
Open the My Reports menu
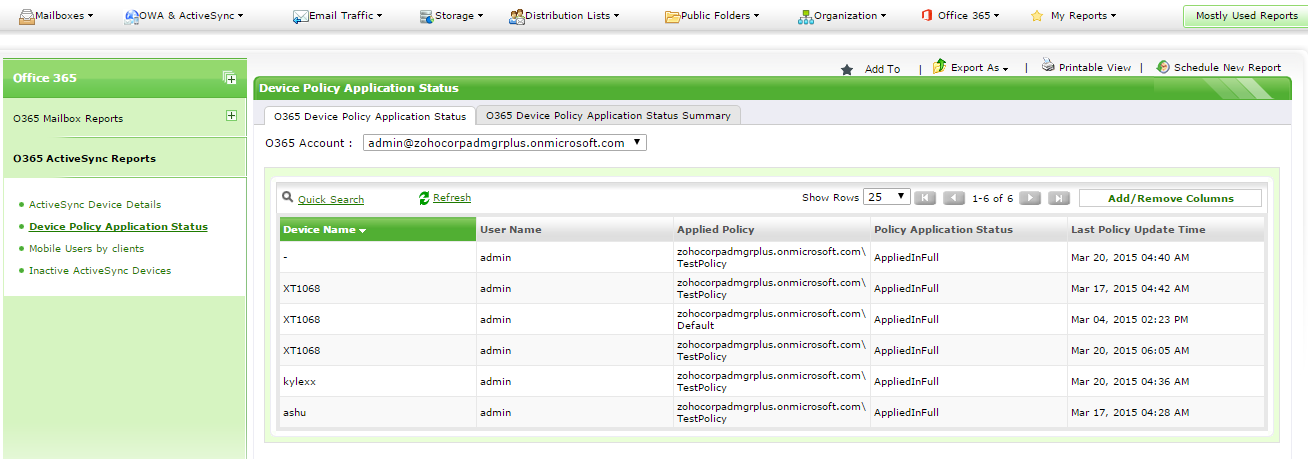tap(1073, 16)
